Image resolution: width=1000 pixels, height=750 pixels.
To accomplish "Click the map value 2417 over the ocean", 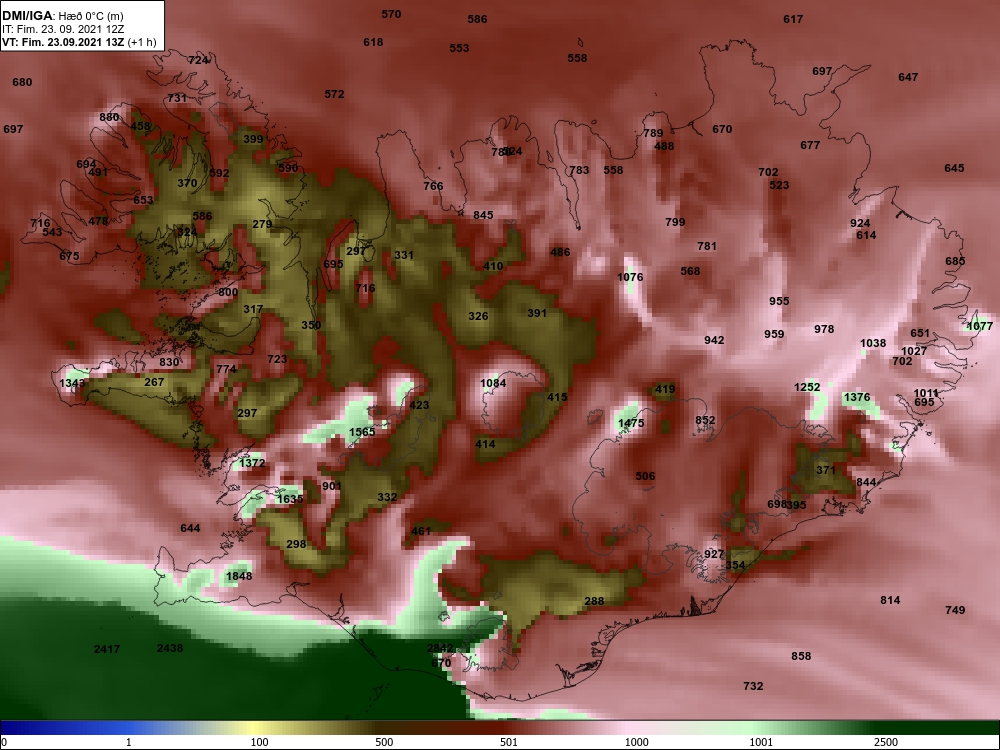I will (107, 649).
